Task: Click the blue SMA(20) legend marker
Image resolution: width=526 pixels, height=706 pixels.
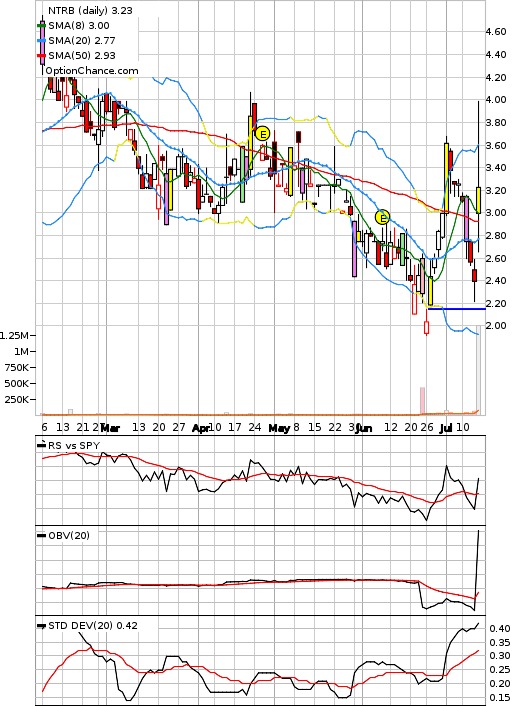Action: click(x=41, y=41)
